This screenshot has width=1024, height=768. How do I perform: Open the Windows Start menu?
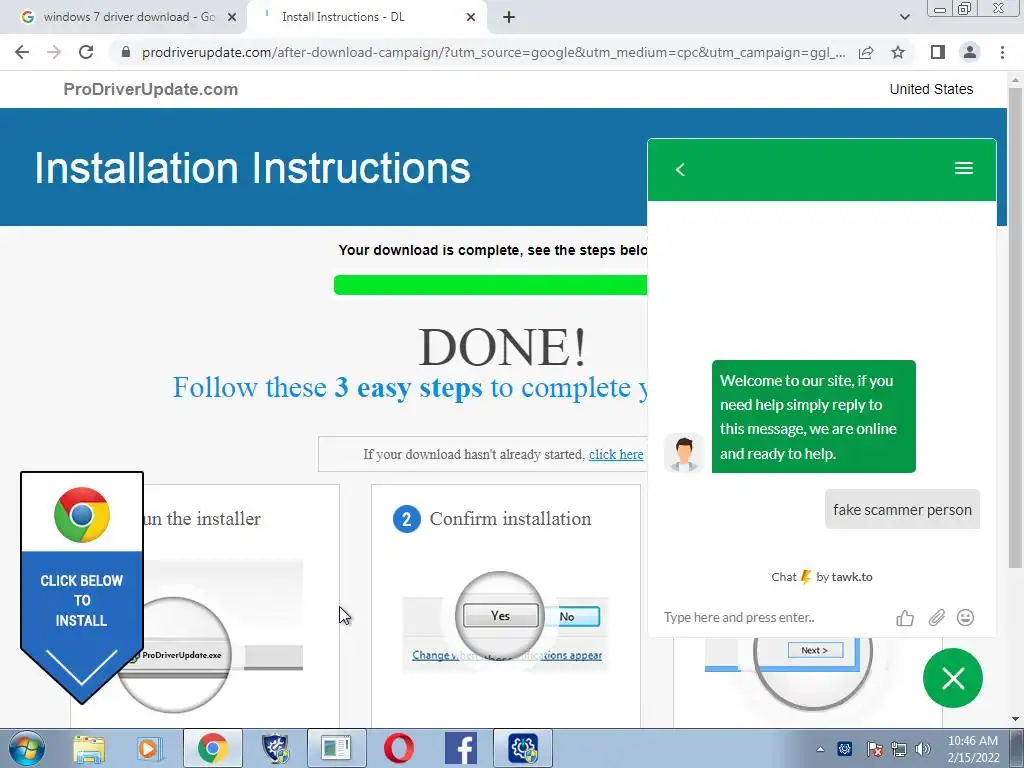tap(26, 748)
